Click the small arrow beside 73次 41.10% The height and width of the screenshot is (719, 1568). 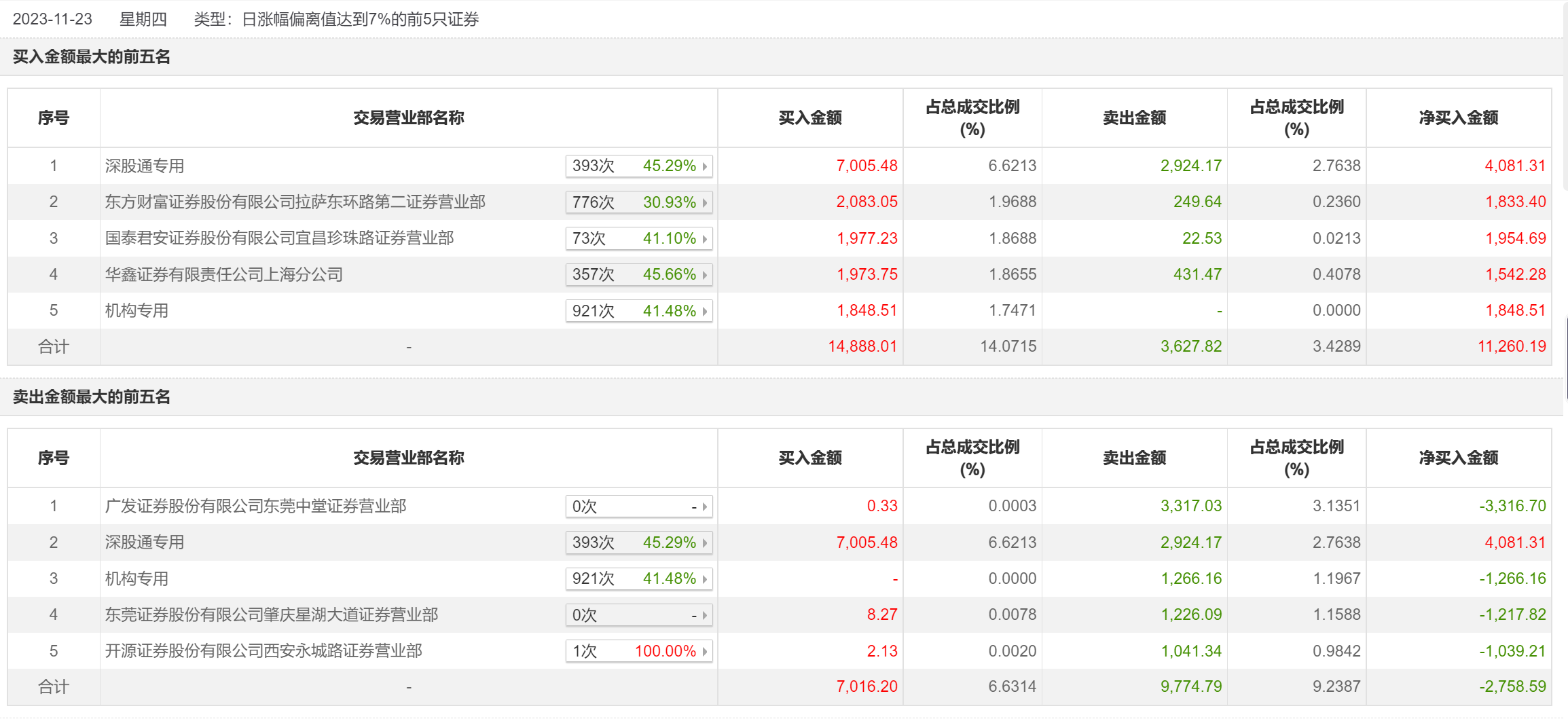pos(705,239)
